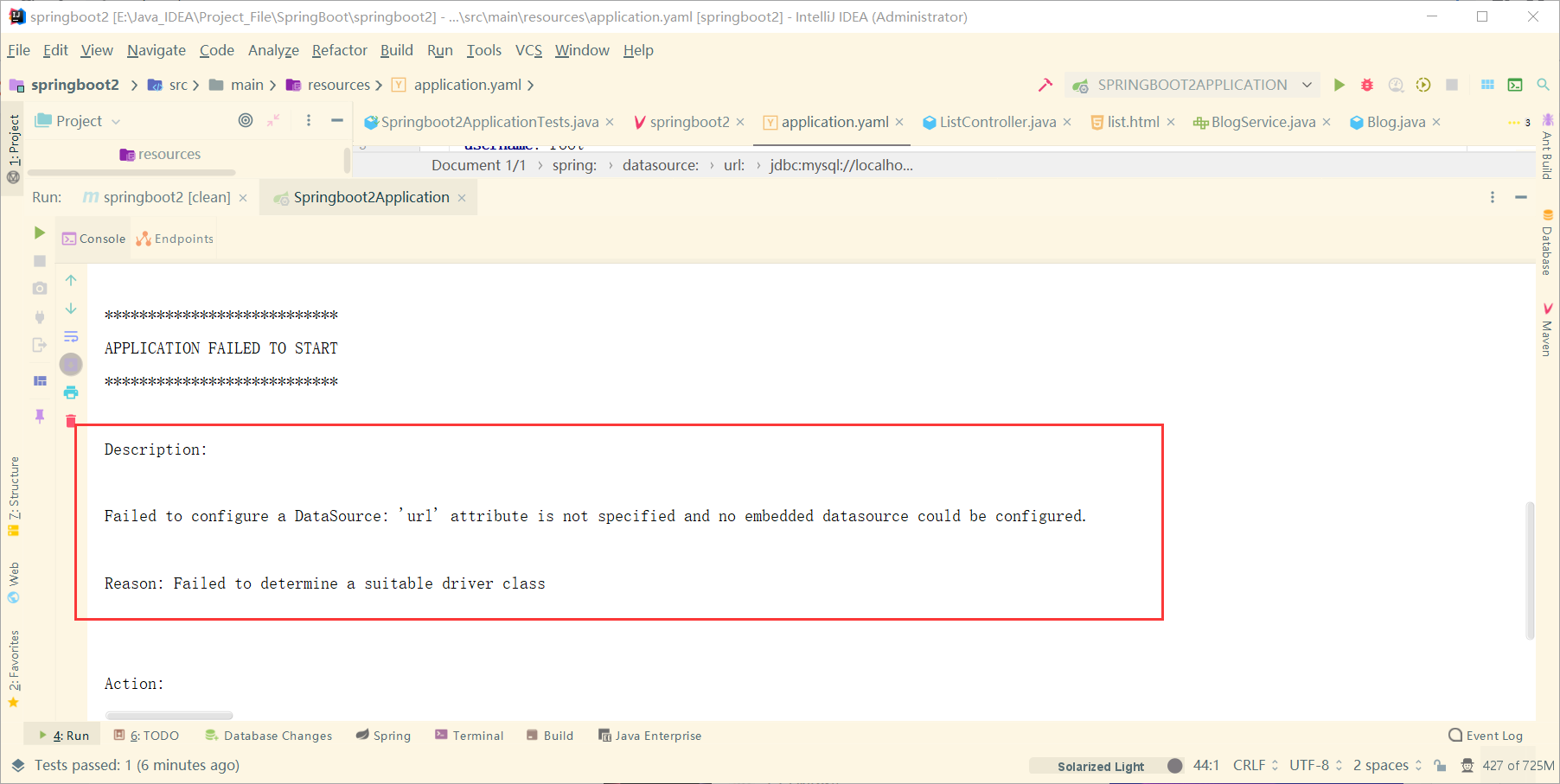Click console horizontal scrollbar thumb

169,716
